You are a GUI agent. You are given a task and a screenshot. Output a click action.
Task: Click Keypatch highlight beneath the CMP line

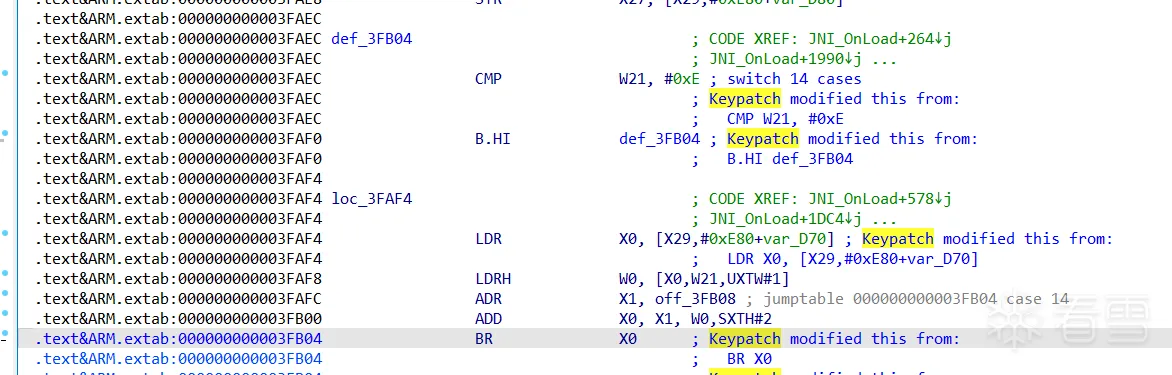pyautogui.click(x=744, y=99)
